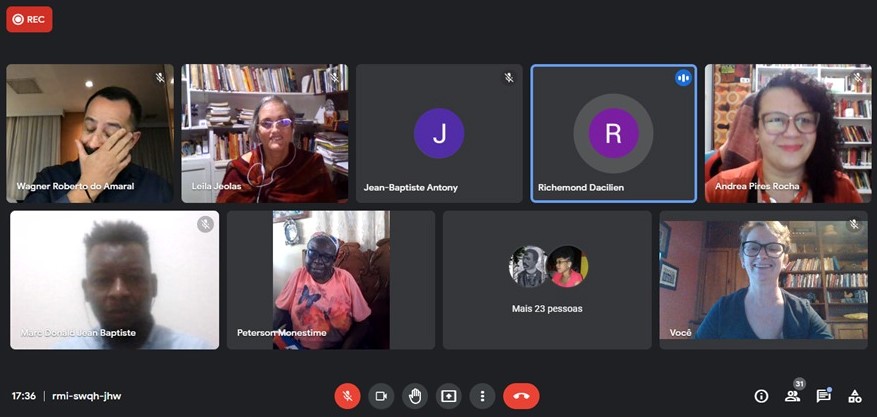Click the present screen icon
This screenshot has height=417, width=877.
(x=449, y=396)
